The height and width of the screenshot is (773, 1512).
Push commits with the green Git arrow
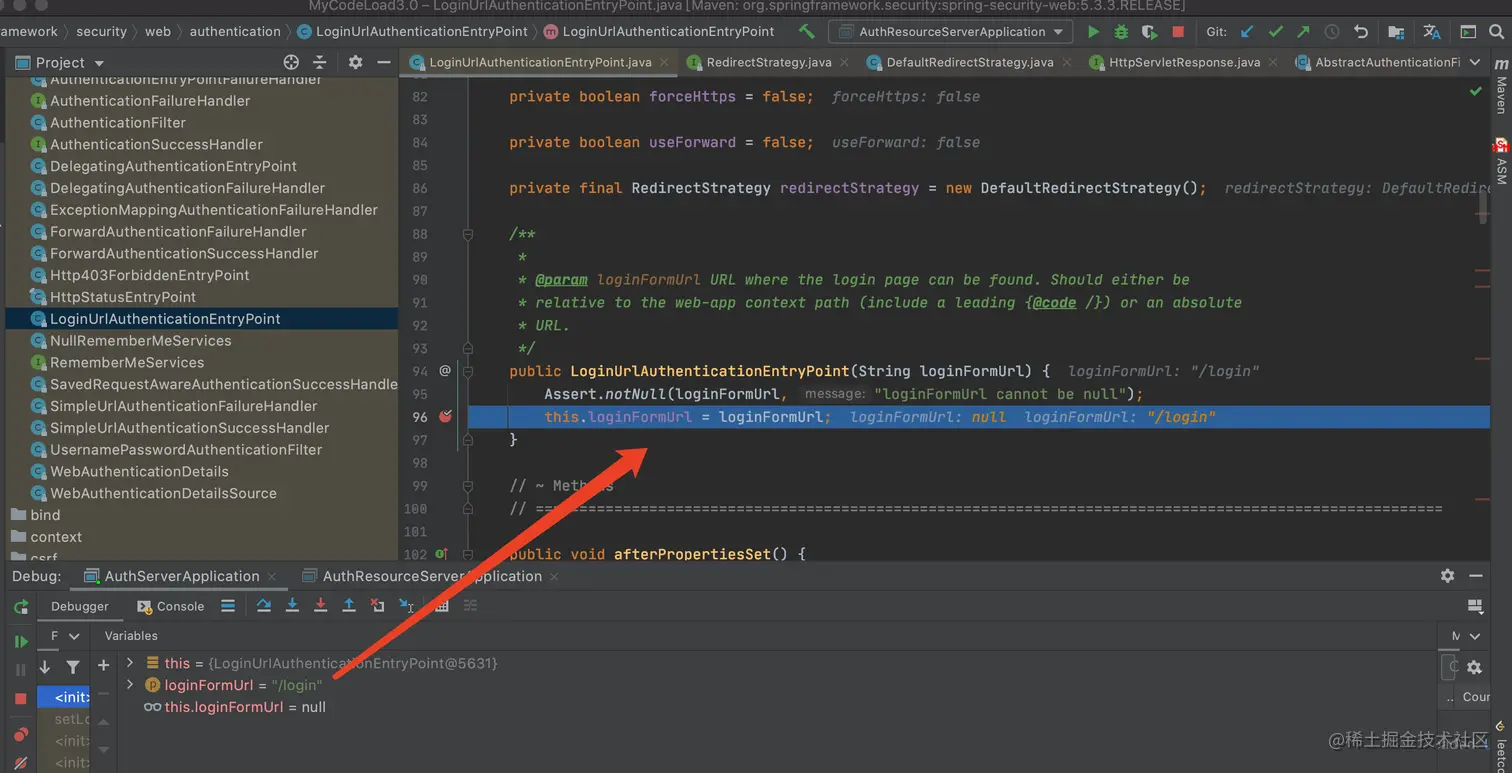pos(1303,32)
